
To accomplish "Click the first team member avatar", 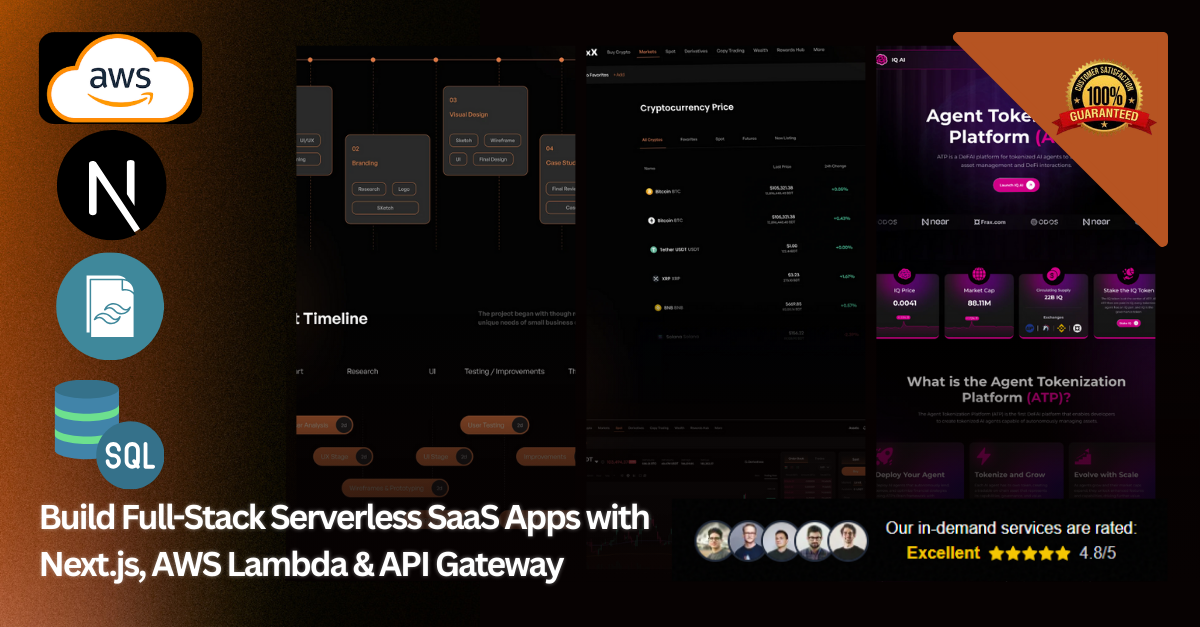I will click(x=715, y=541).
